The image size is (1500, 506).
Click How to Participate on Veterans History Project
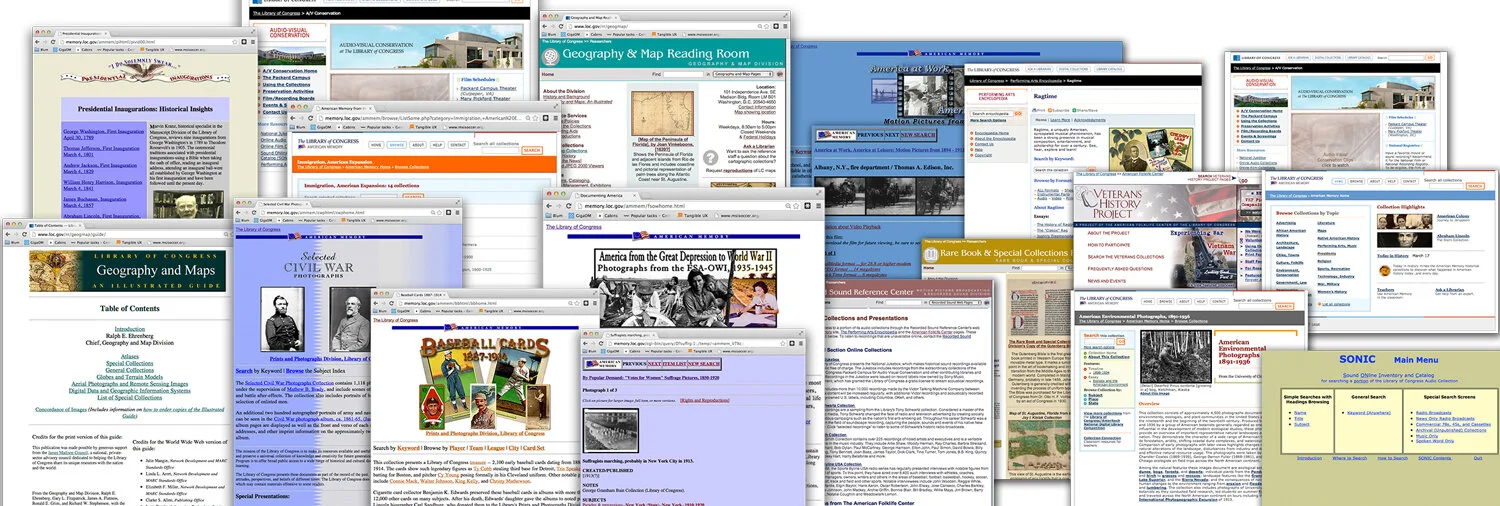[x=1109, y=244]
